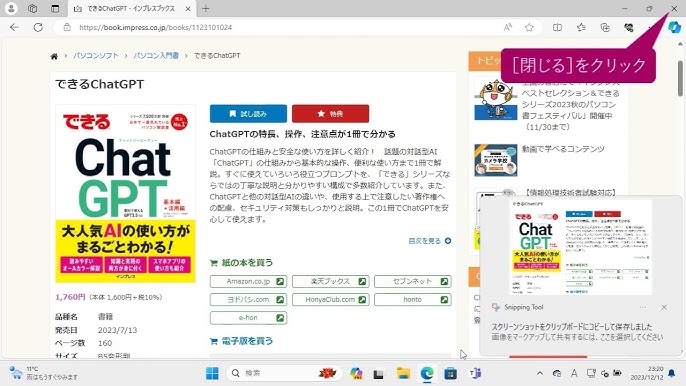This screenshot has height=386, width=686.
Task: Buy from Amazon.co.jp button
Action: 248,281
